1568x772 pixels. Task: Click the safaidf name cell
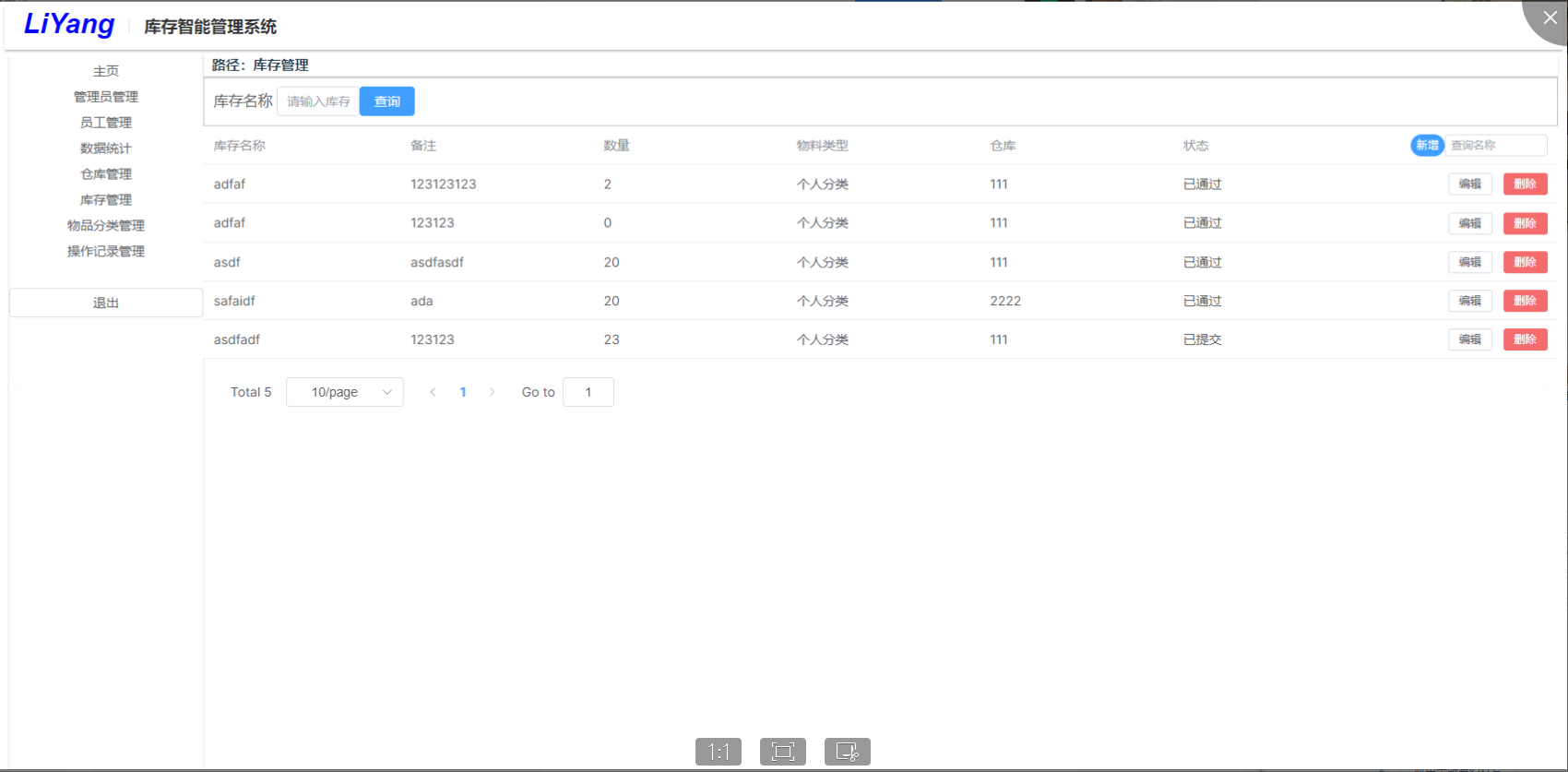coord(234,301)
